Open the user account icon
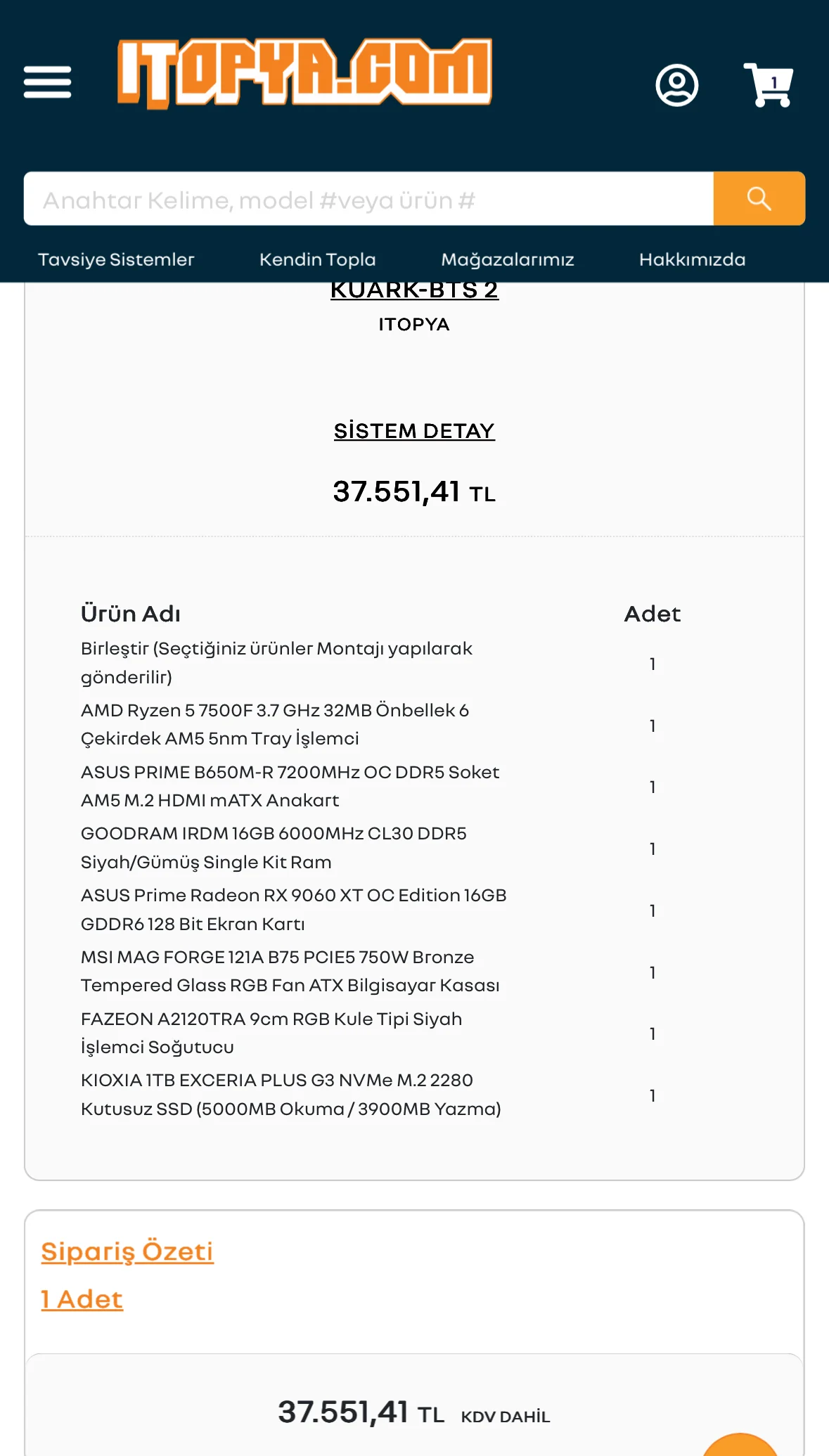Image resolution: width=829 pixels, height=1456 pixels. 676,86
